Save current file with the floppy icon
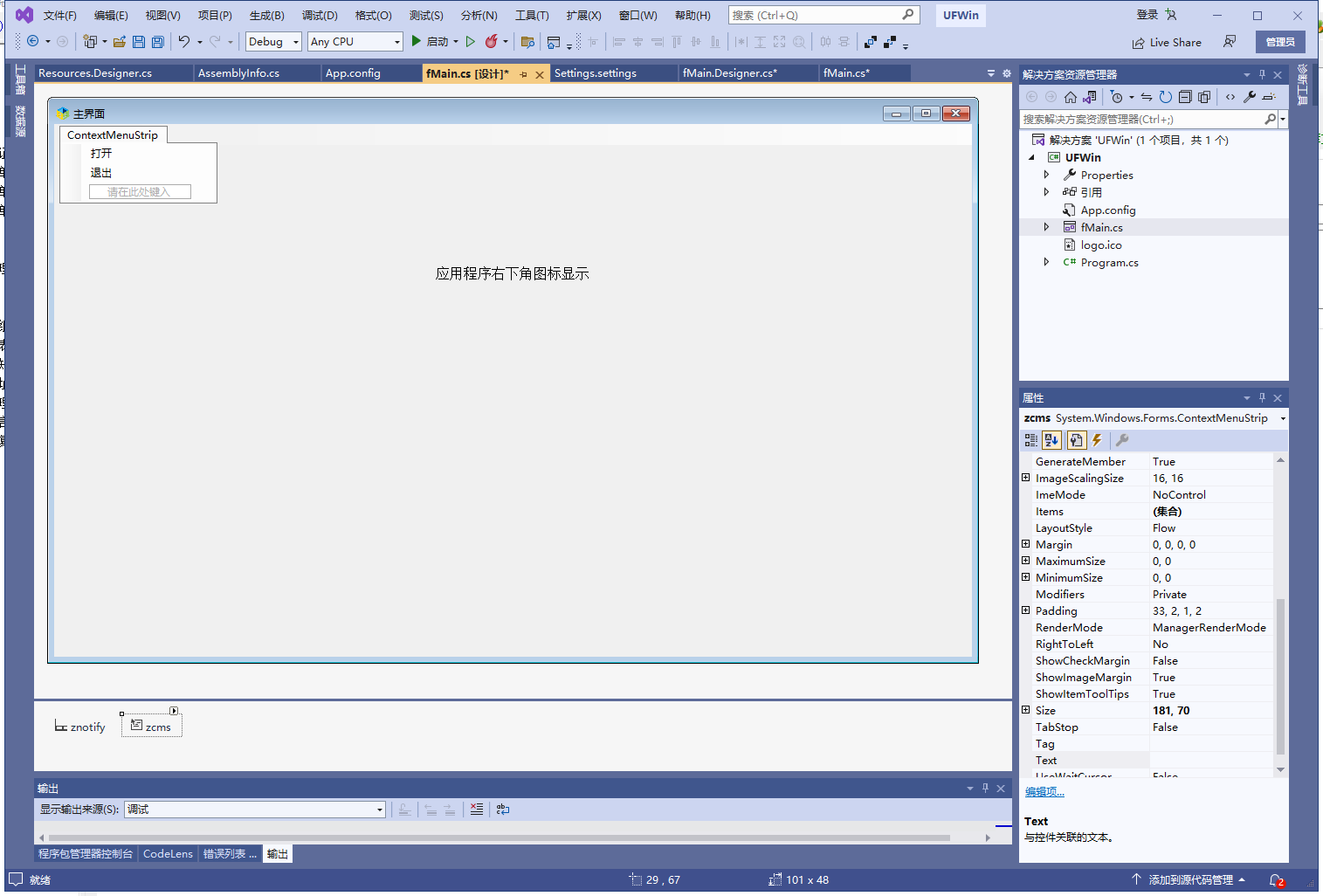Viewport: 1323px width, 896px height. tap(139, 41)
